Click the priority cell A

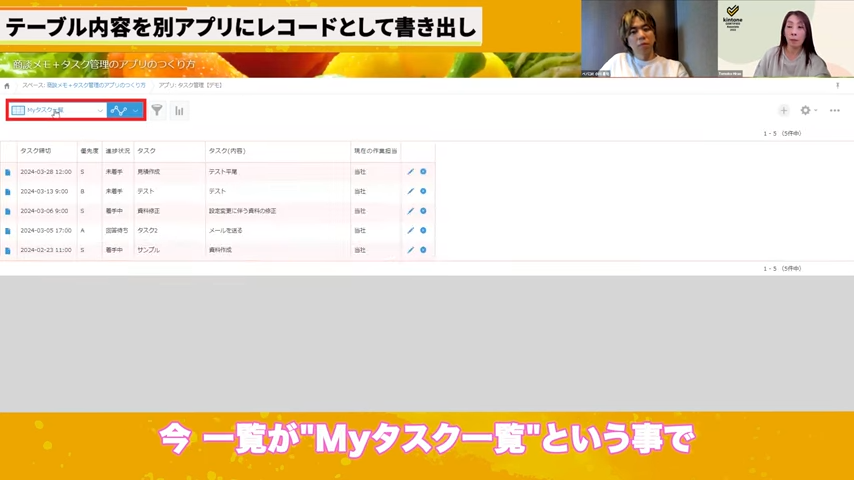pos(83,230)
